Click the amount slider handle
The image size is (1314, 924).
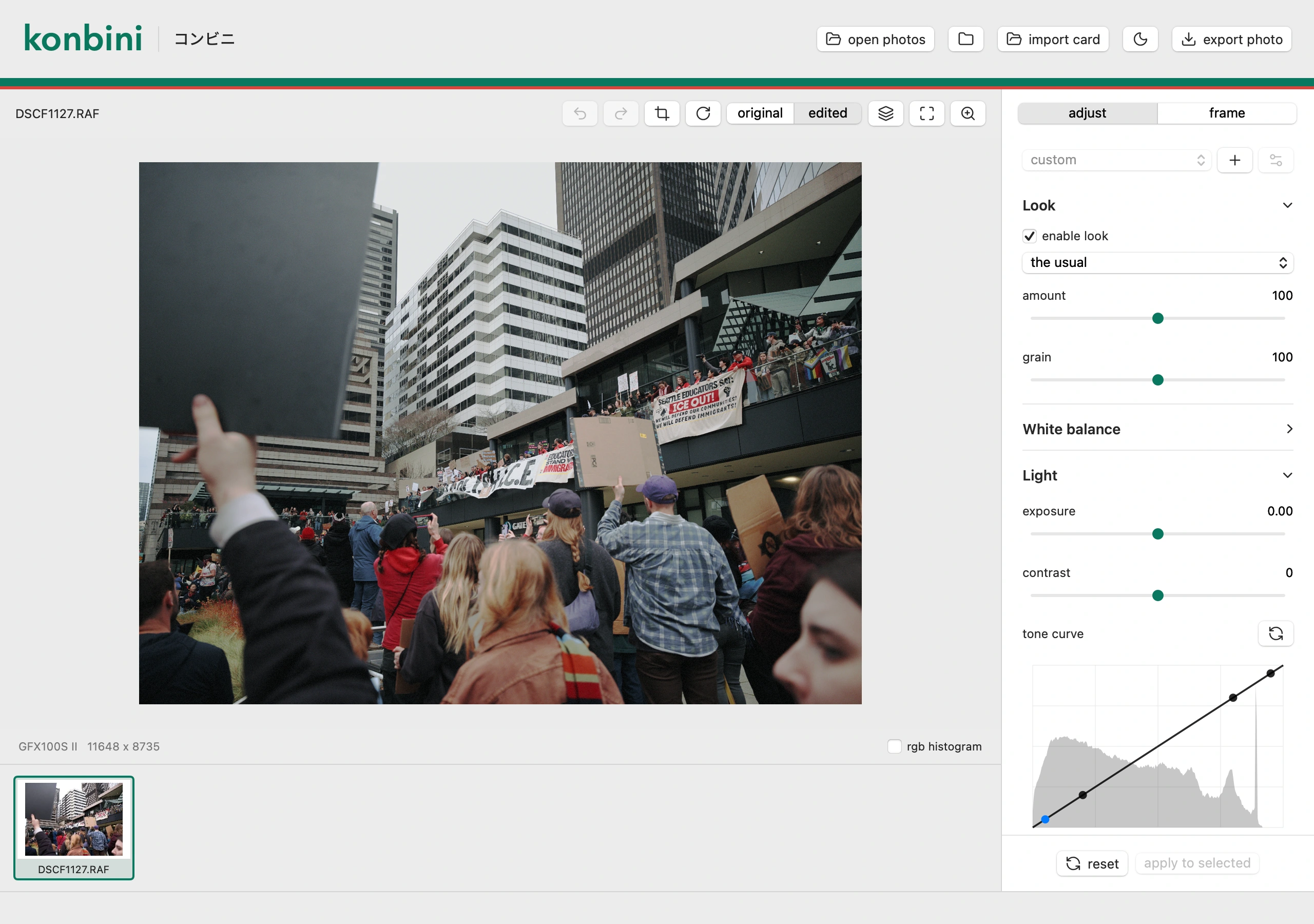[x=1158, y=318]
